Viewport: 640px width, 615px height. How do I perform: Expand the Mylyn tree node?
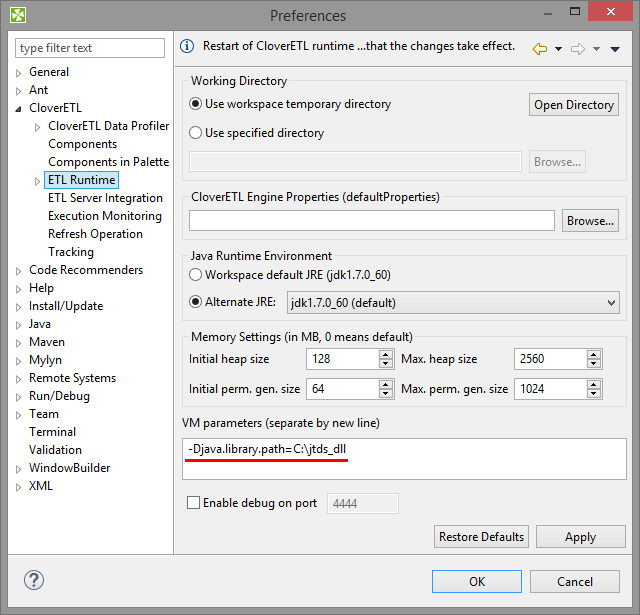click(18, 361)
